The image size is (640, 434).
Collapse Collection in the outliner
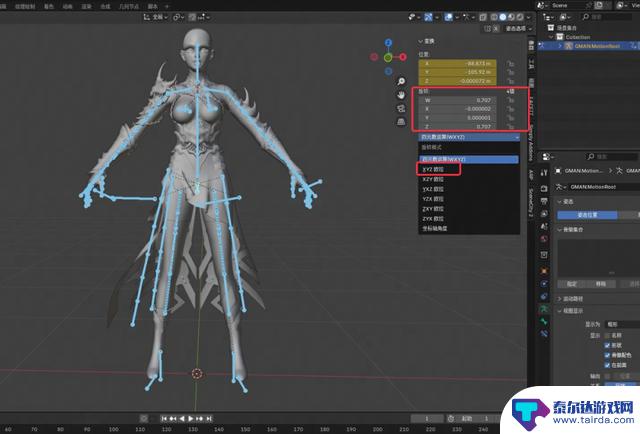[551, 37]
